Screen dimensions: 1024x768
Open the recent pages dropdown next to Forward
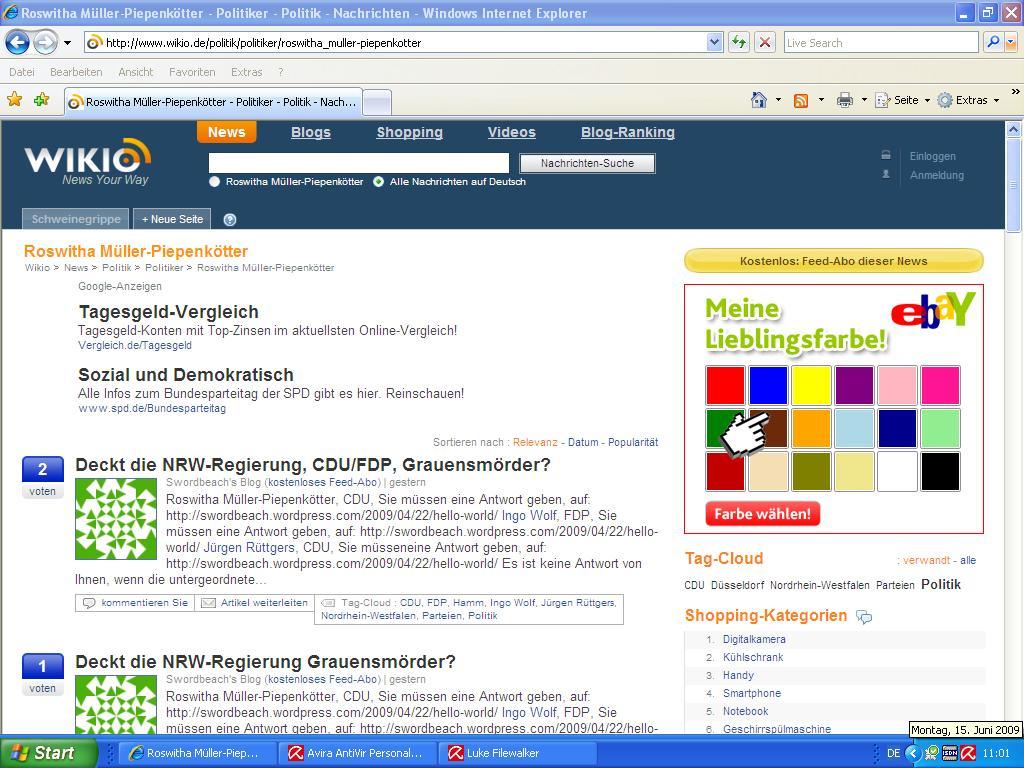coord(67,43)
